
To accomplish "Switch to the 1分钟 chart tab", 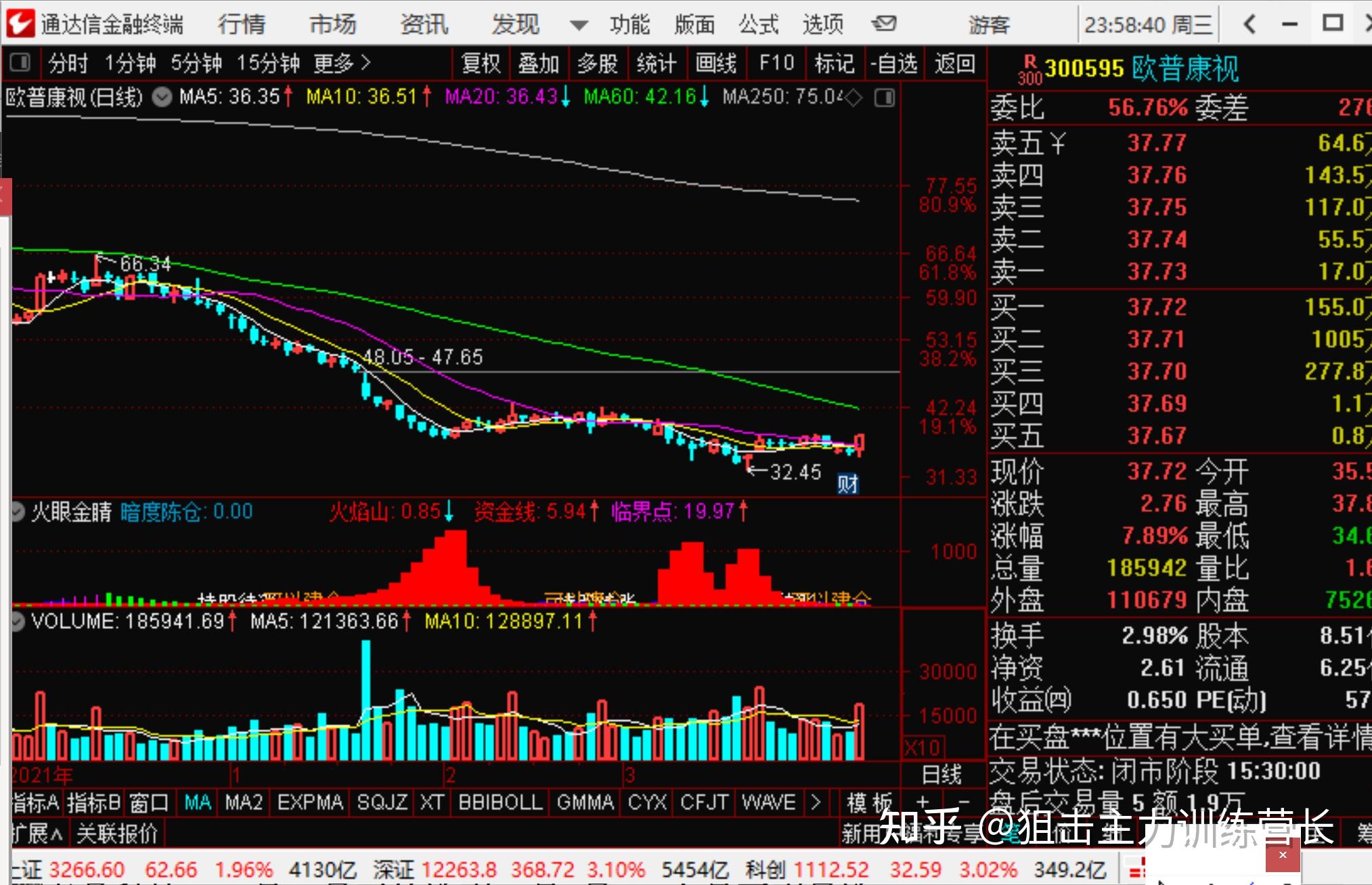I will pos(131,64).
